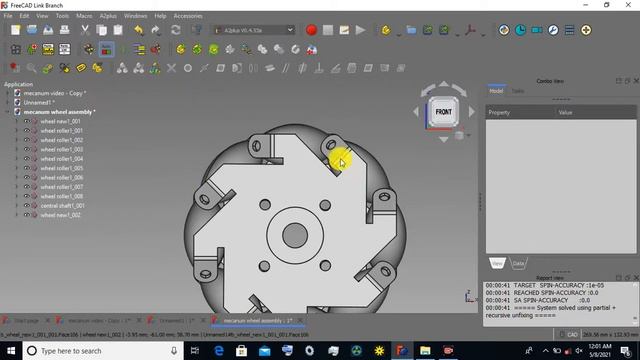
Task: Toggle visibility eye of wheel roller1_005
Action: pos(27,168)
